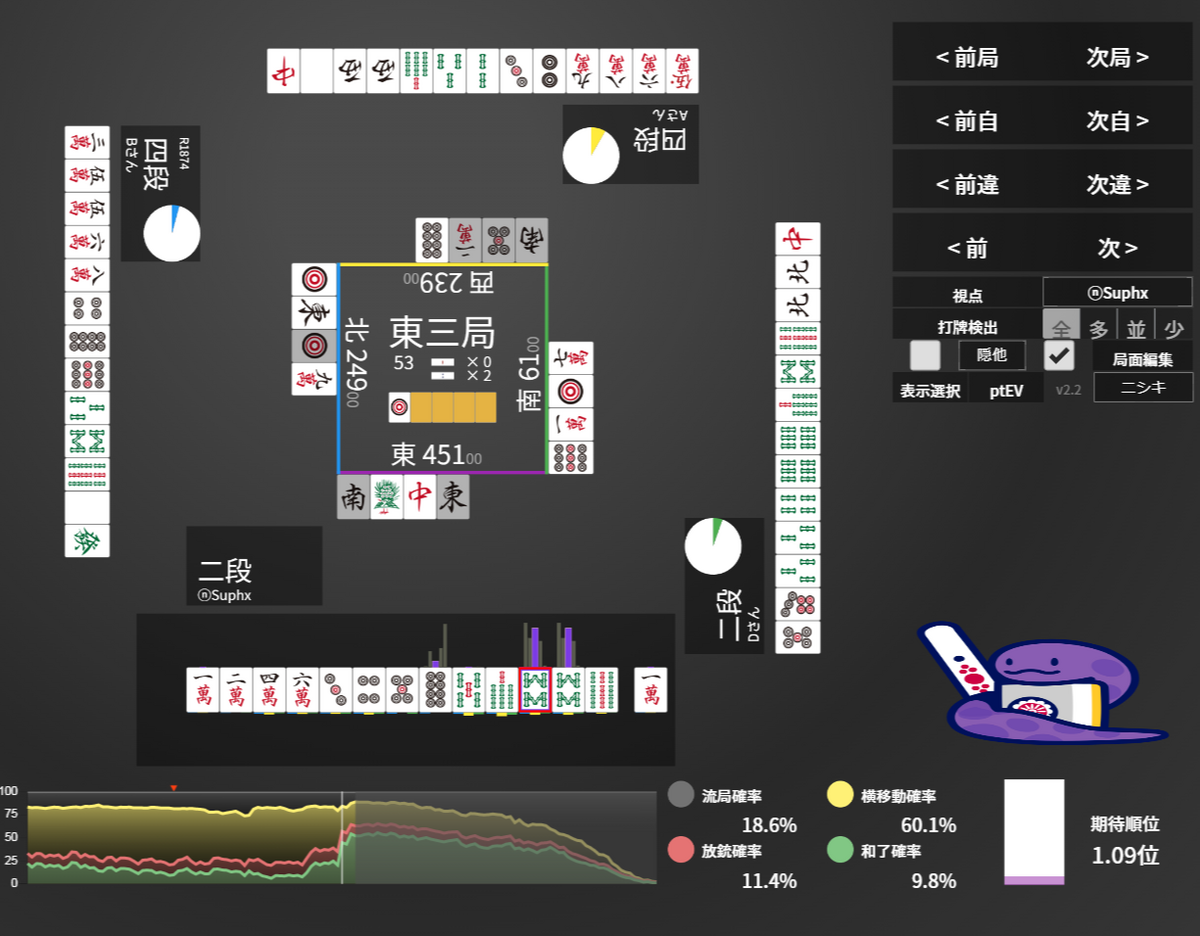
Task: Click A-san's yellow pie chart
Action: [x=591, y=155]
